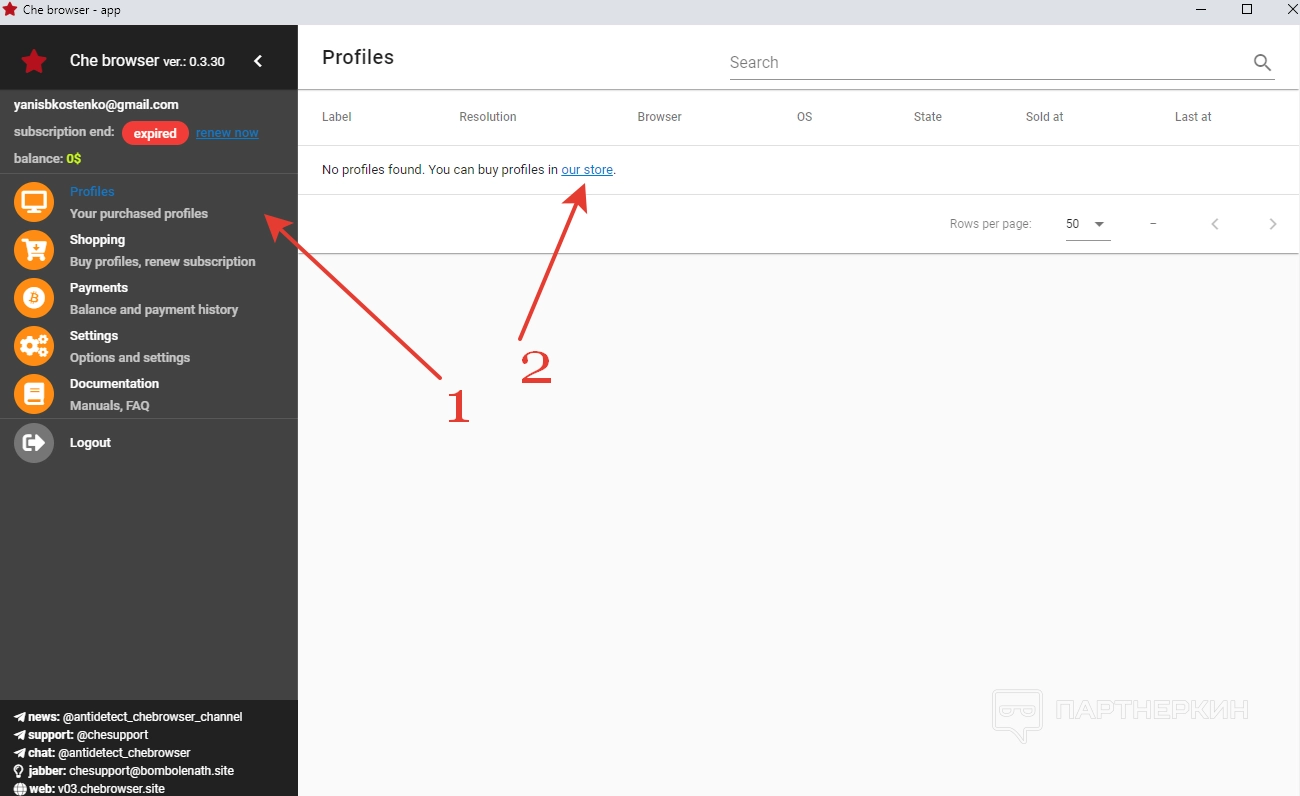This screenshot has height=796, width=1300.
Task: Open the gears Settings icon
Action: [34, 346]
